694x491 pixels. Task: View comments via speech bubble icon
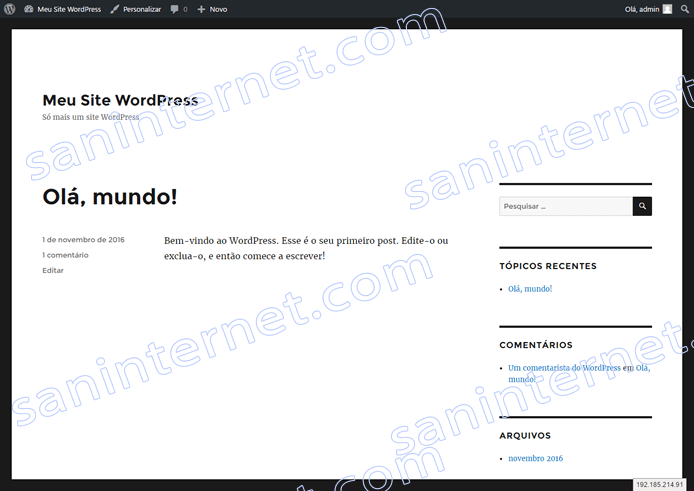(x=179, y=9)
